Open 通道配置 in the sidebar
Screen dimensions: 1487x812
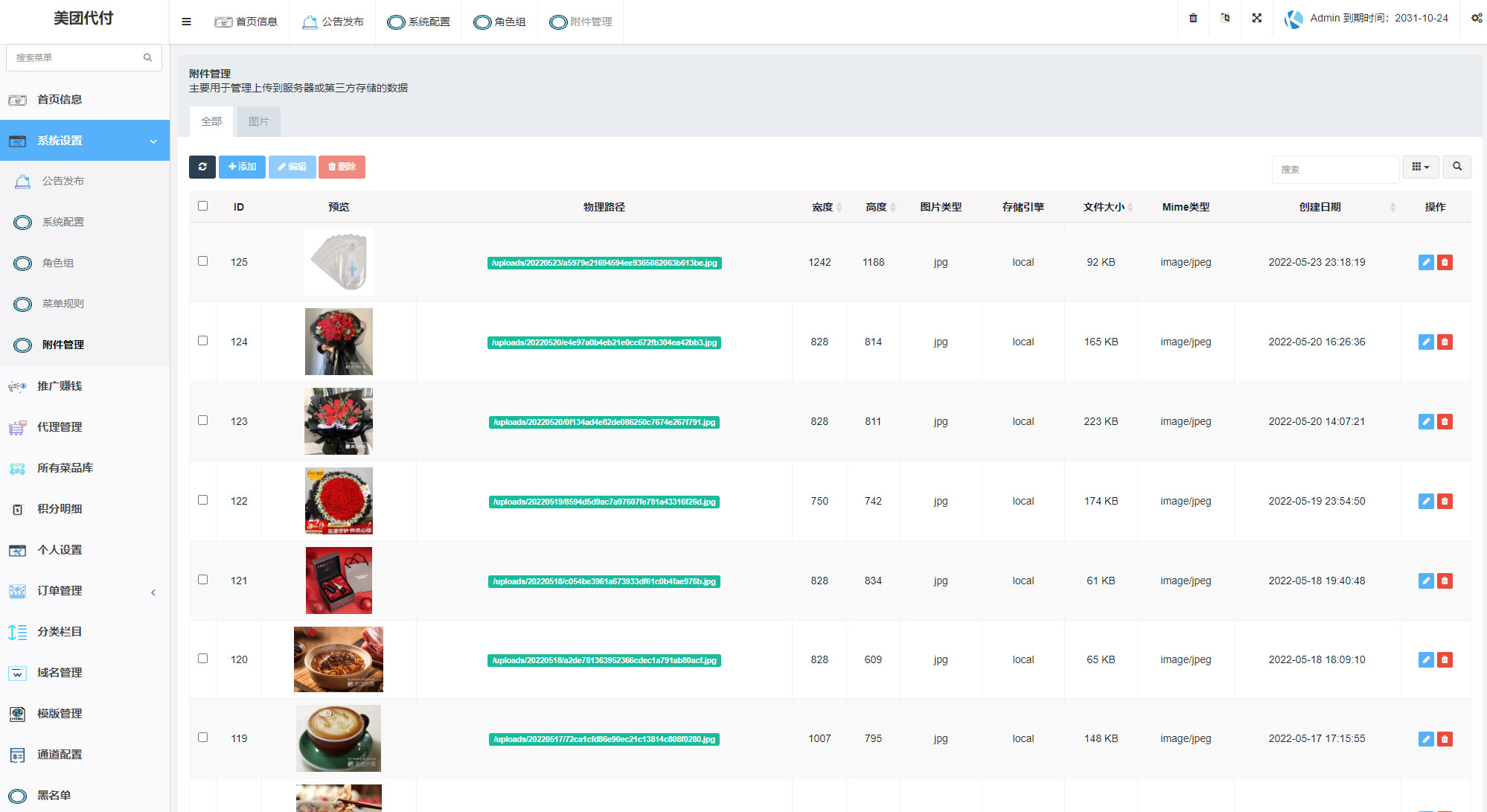pyautogui.click(x=85, y=754)
